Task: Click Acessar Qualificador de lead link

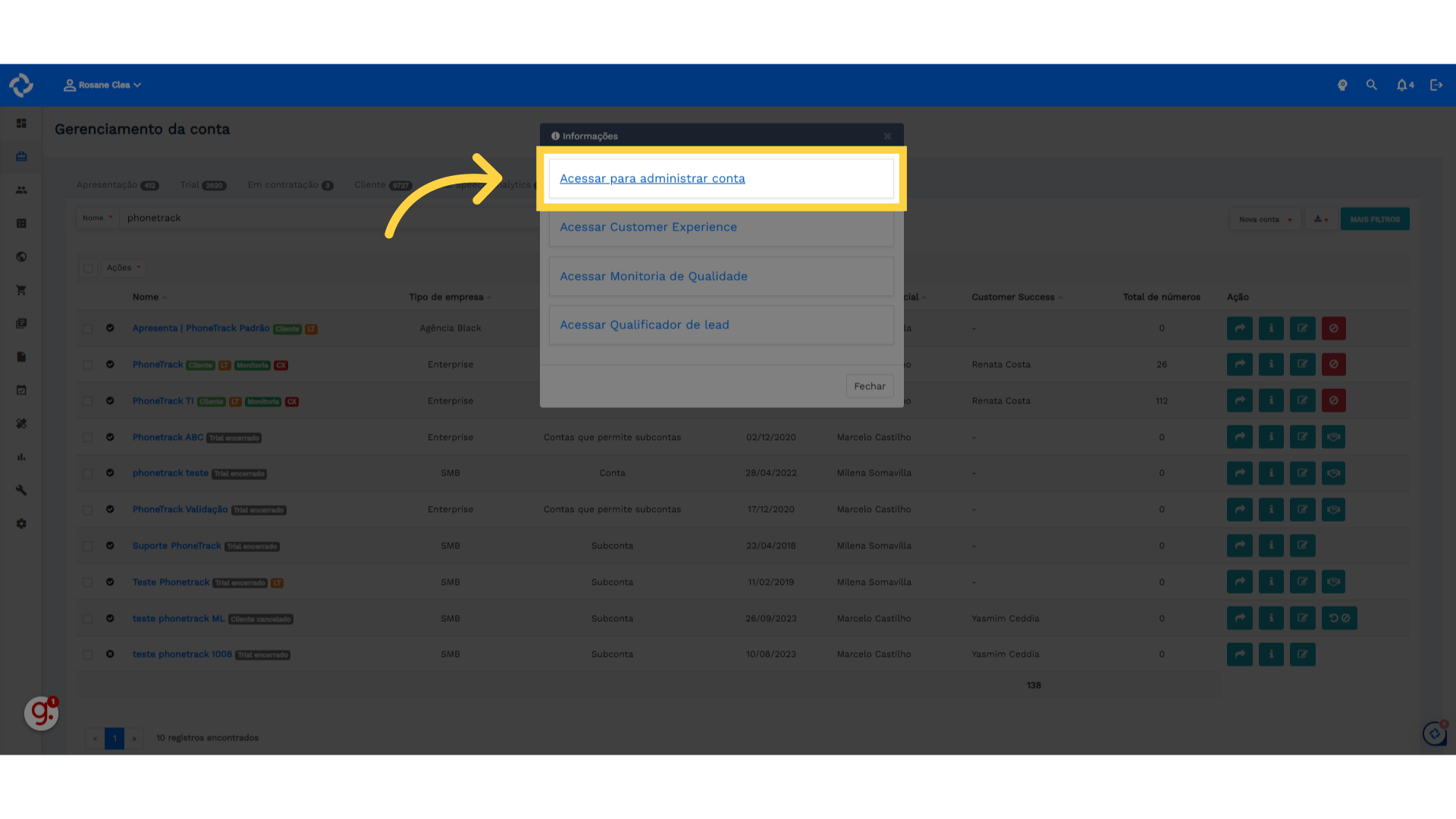Action: (x=645, y=325)
